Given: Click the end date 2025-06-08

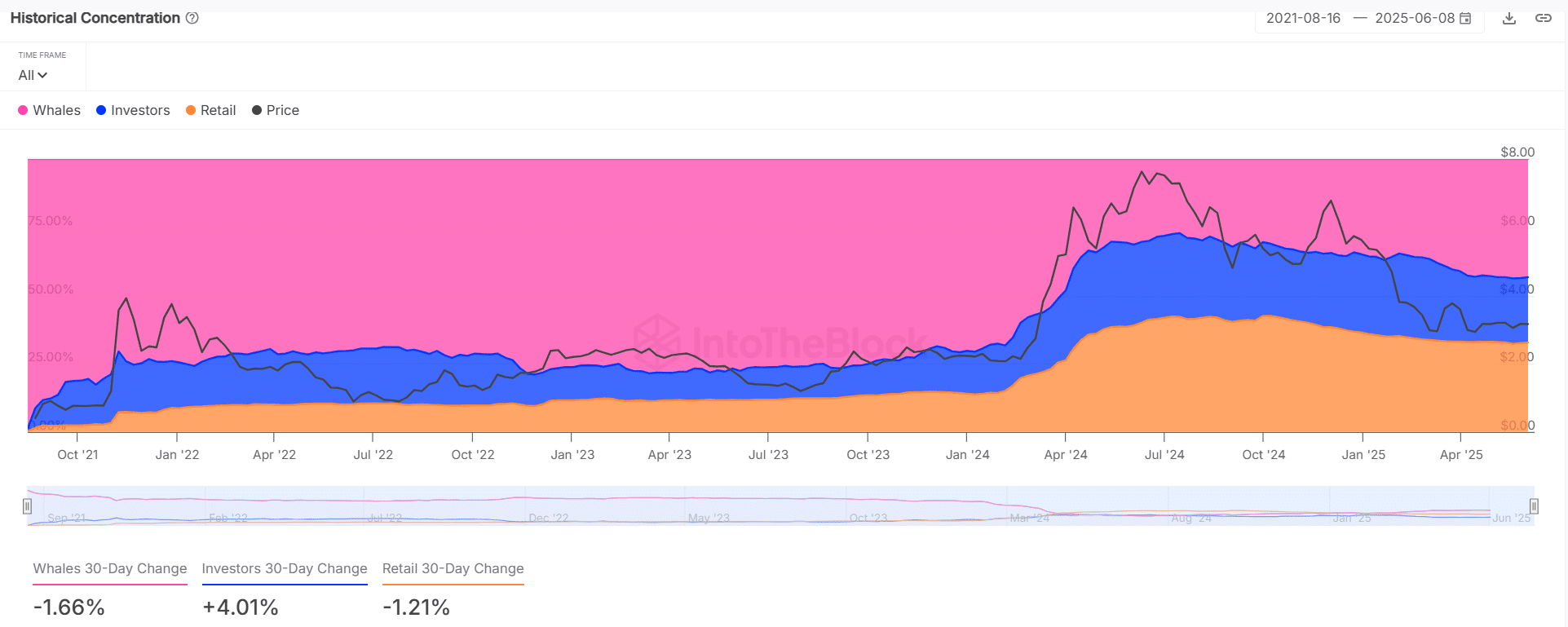Looking at the screenshot, I should tap(1414, 18).
